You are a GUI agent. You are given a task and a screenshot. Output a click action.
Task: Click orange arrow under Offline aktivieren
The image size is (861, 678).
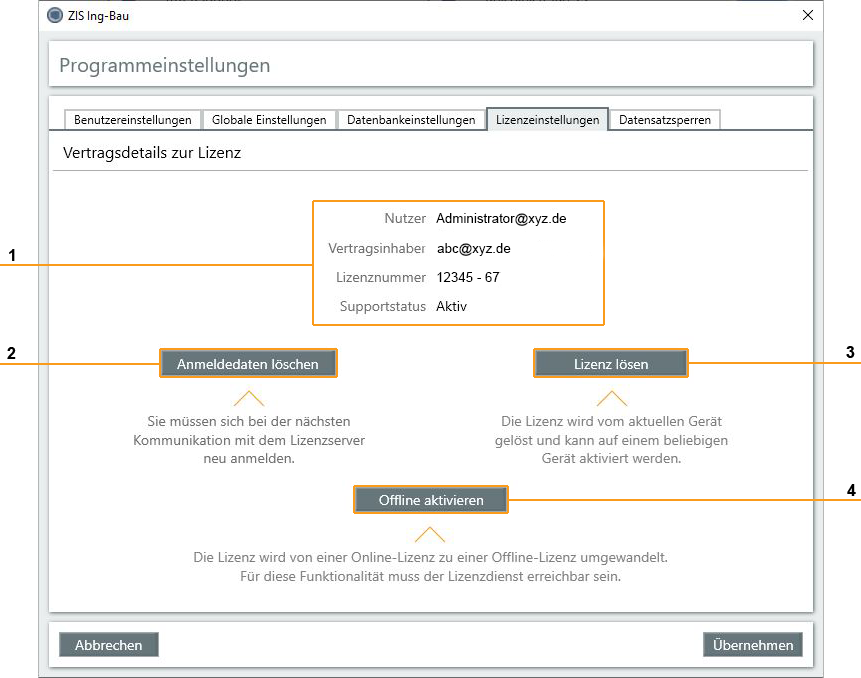pyautogui.click(x=430, y=534)
